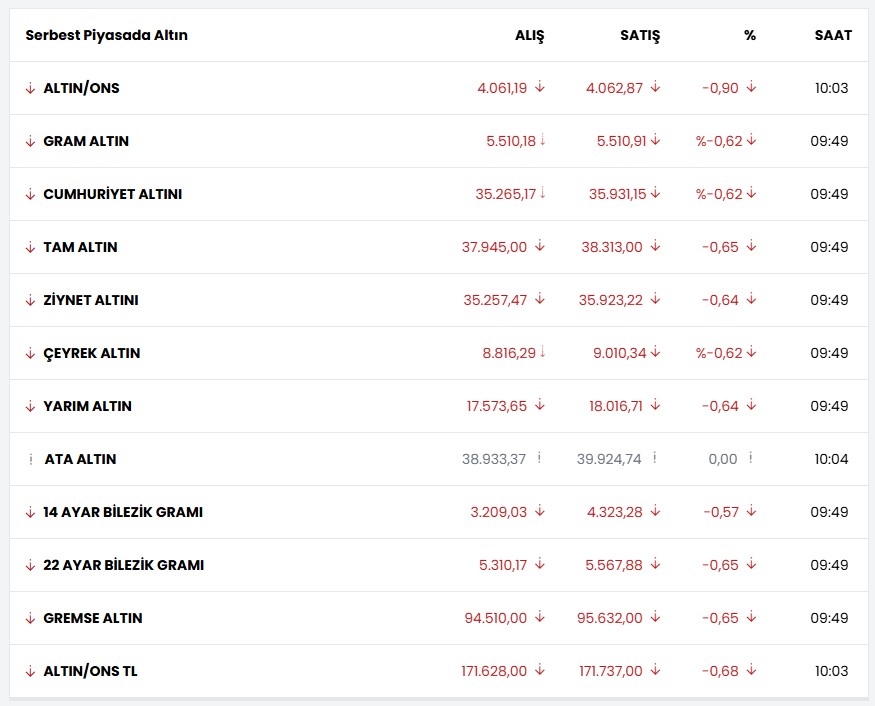Click the ATA ALTIN buy price 38.933,37
The image size is (875, 706).
tap(494, 459)
